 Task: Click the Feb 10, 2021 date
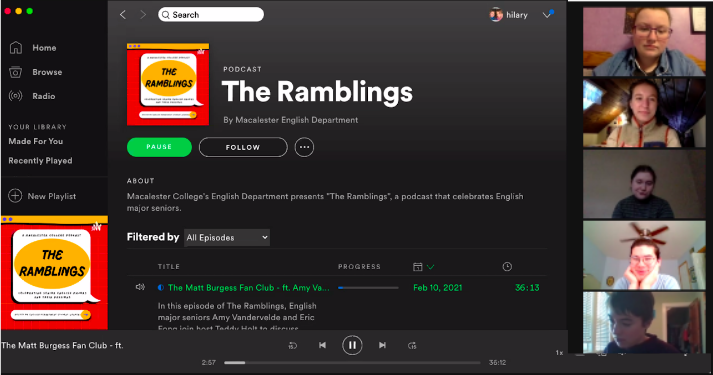(437, 288)
